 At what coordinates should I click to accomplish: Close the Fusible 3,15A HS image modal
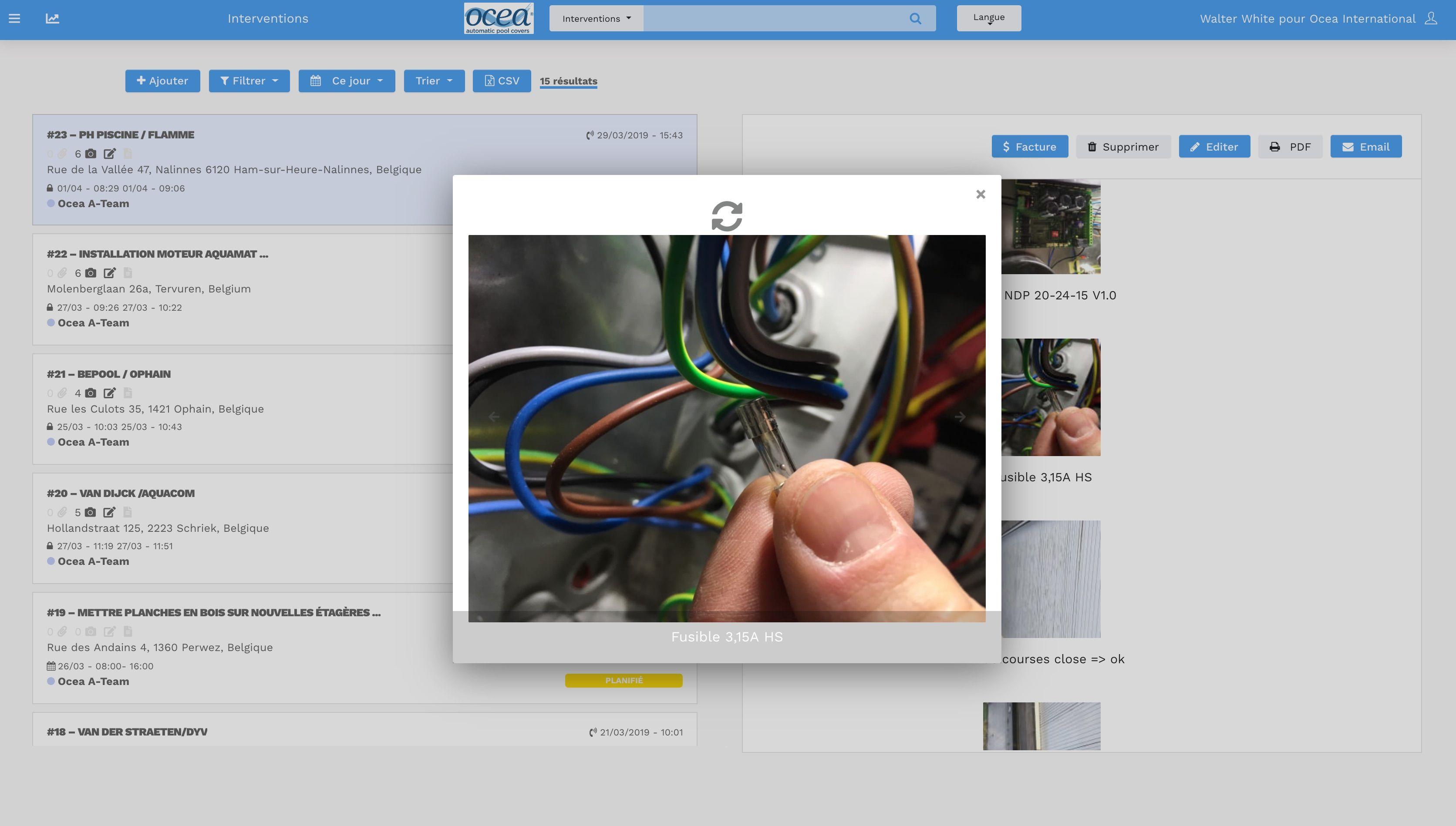click(x=980, y=194)
